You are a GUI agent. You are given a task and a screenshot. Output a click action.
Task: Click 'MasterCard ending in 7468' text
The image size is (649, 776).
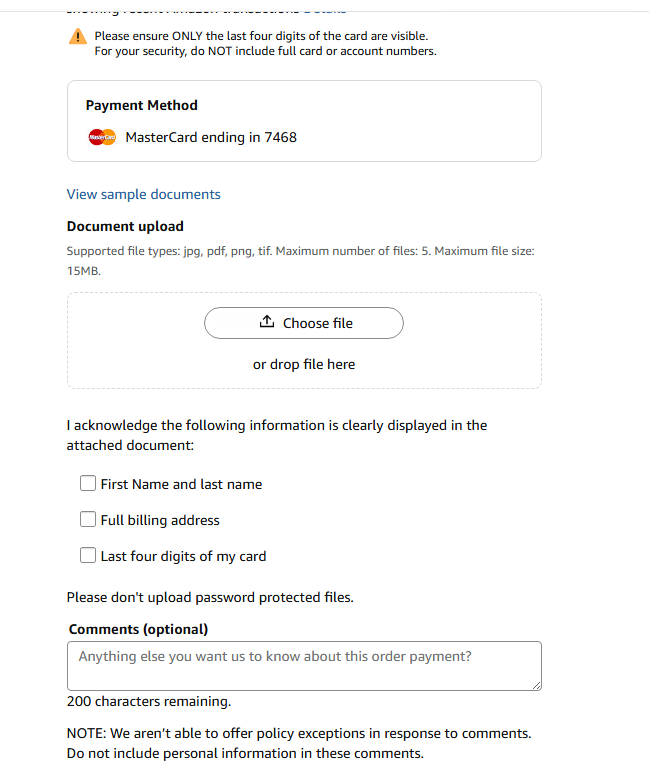coord(210,137)
